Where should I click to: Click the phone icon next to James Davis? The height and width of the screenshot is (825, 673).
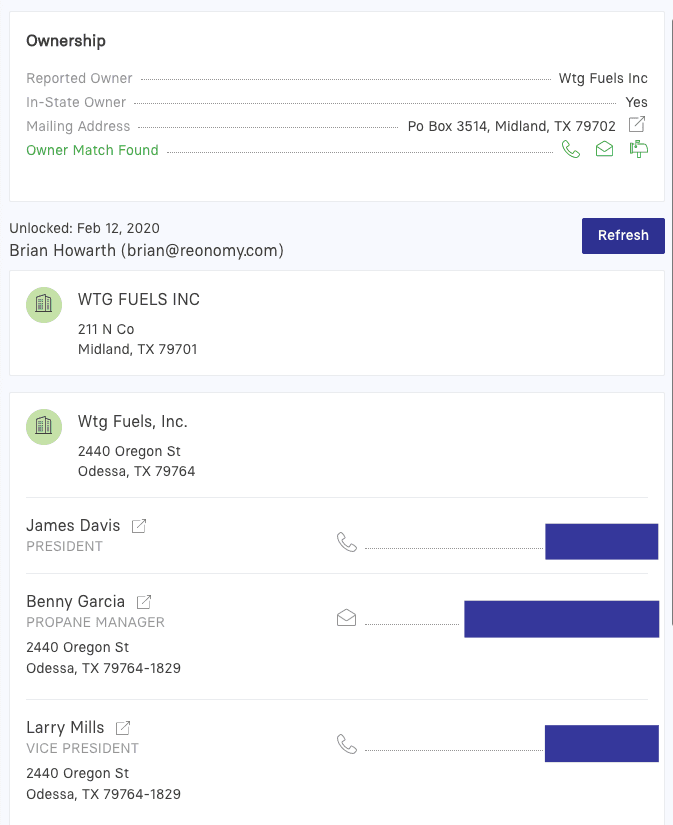347,542
